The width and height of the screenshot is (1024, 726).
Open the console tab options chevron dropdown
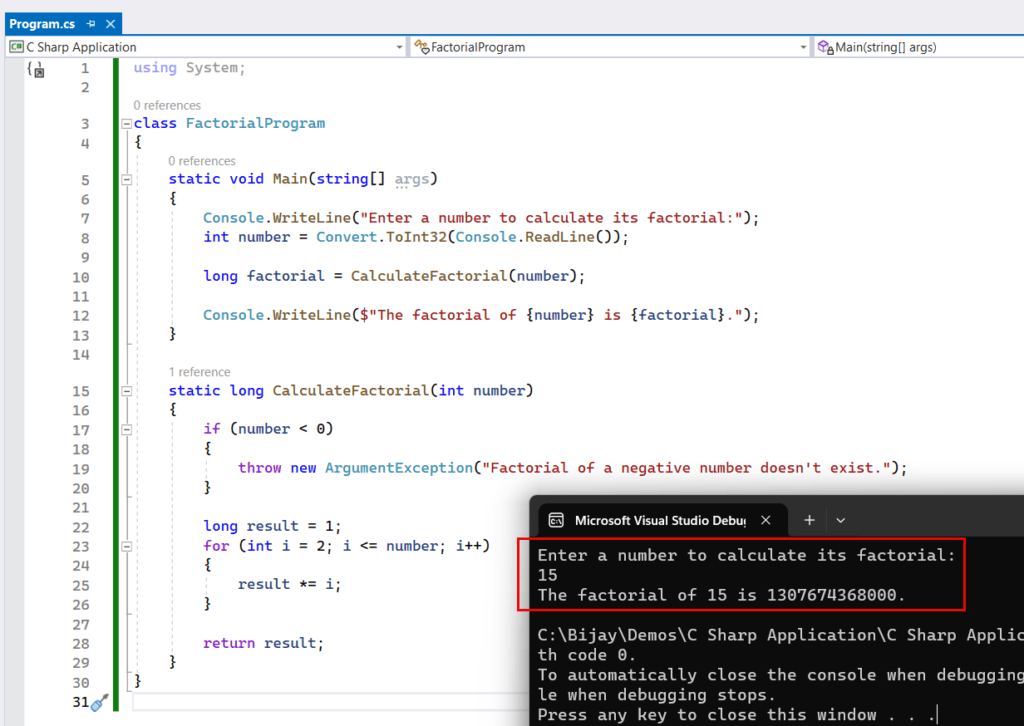841,520
